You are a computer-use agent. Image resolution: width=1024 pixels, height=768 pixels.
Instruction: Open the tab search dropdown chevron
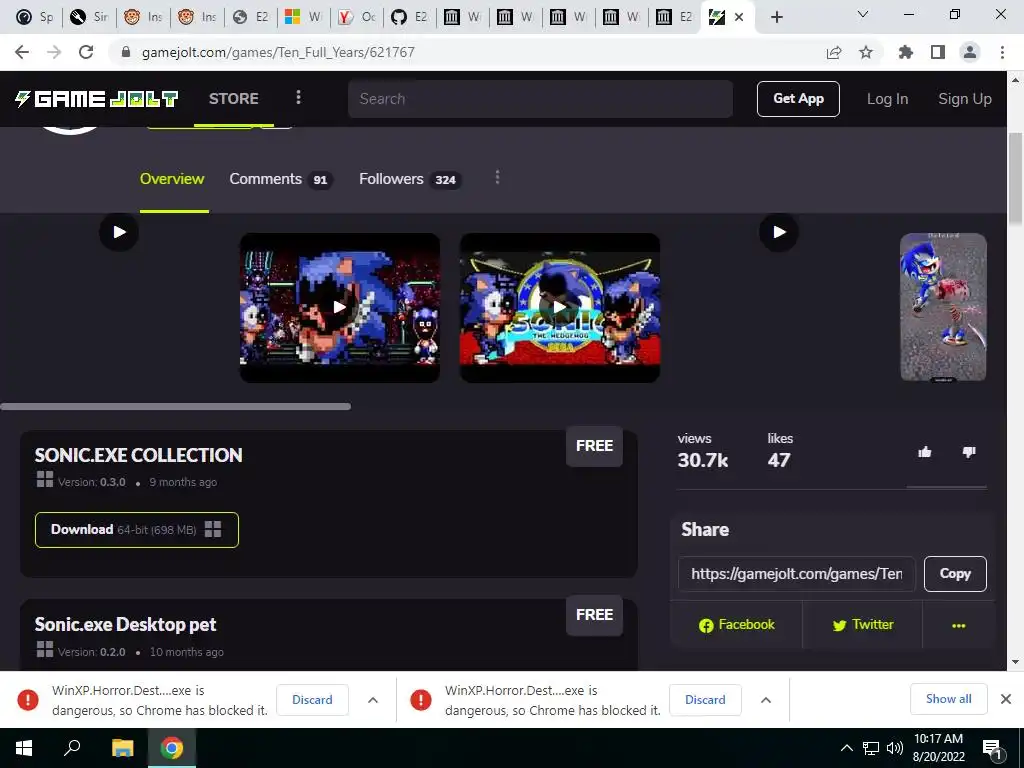tap(863, 14)
